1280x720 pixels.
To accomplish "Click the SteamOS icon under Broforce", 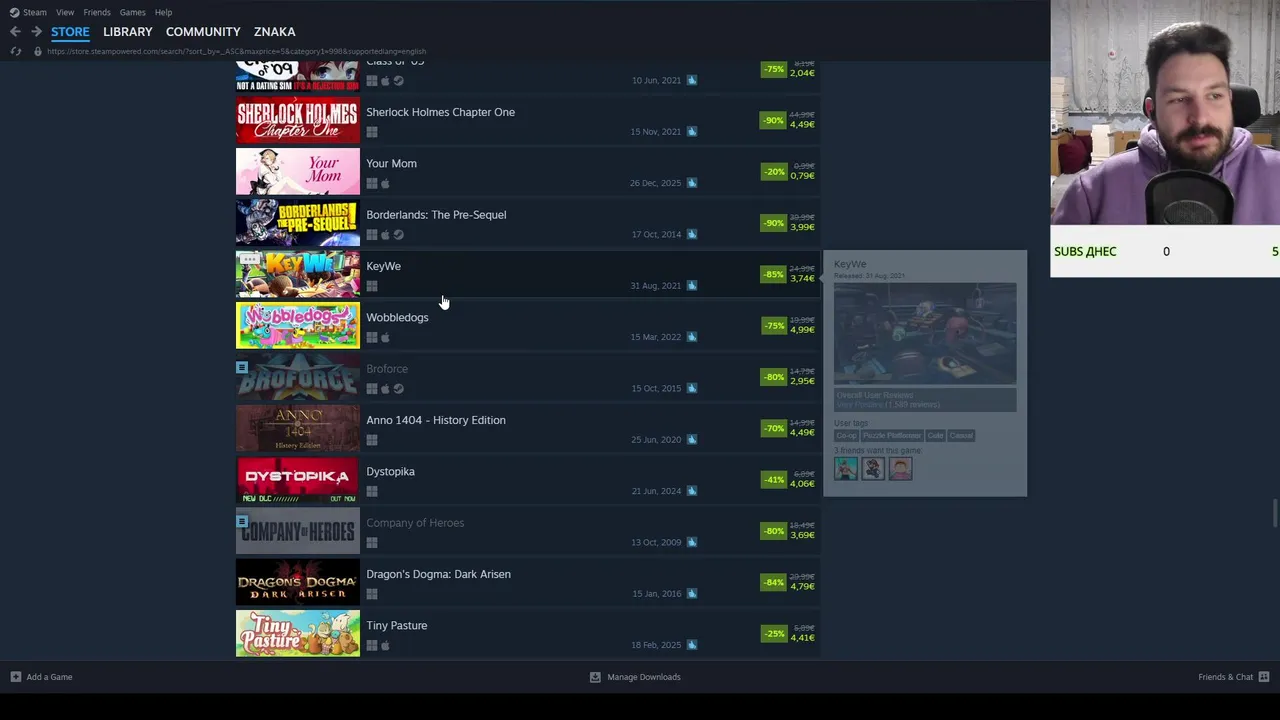I will 398,389.
